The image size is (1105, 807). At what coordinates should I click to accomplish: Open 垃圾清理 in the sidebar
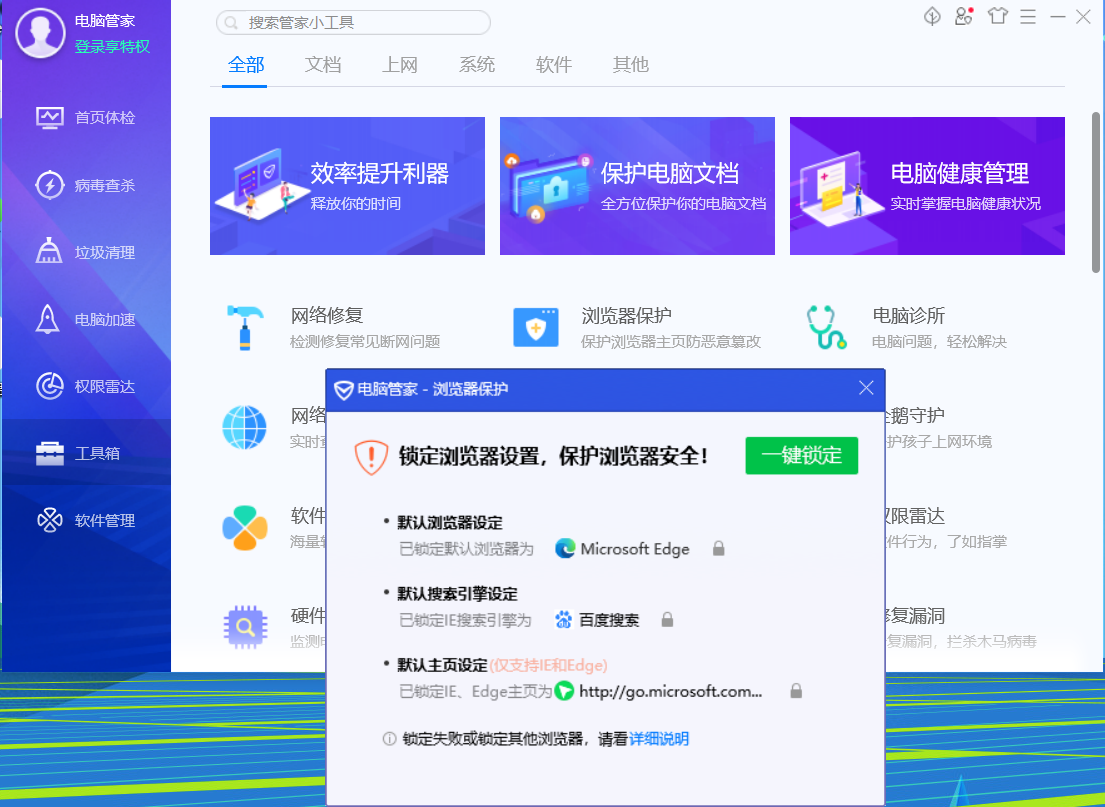pos(86,252)
